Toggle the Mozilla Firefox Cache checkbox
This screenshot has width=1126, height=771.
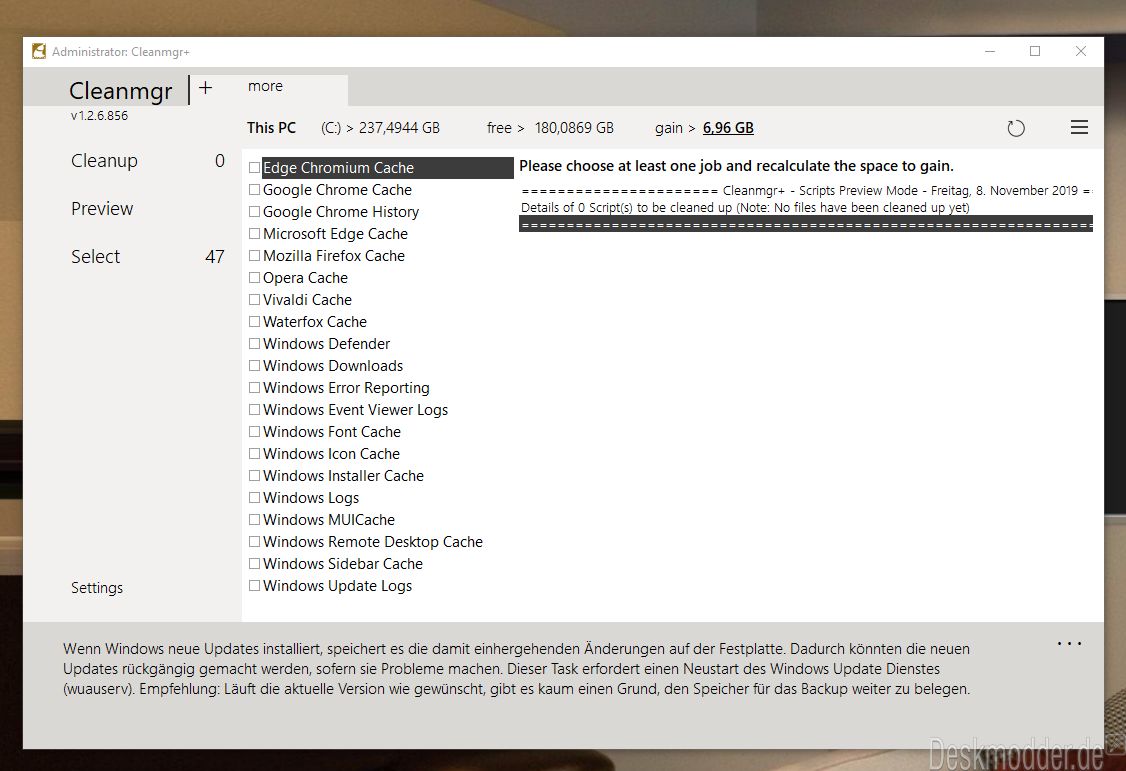(254, 256)
